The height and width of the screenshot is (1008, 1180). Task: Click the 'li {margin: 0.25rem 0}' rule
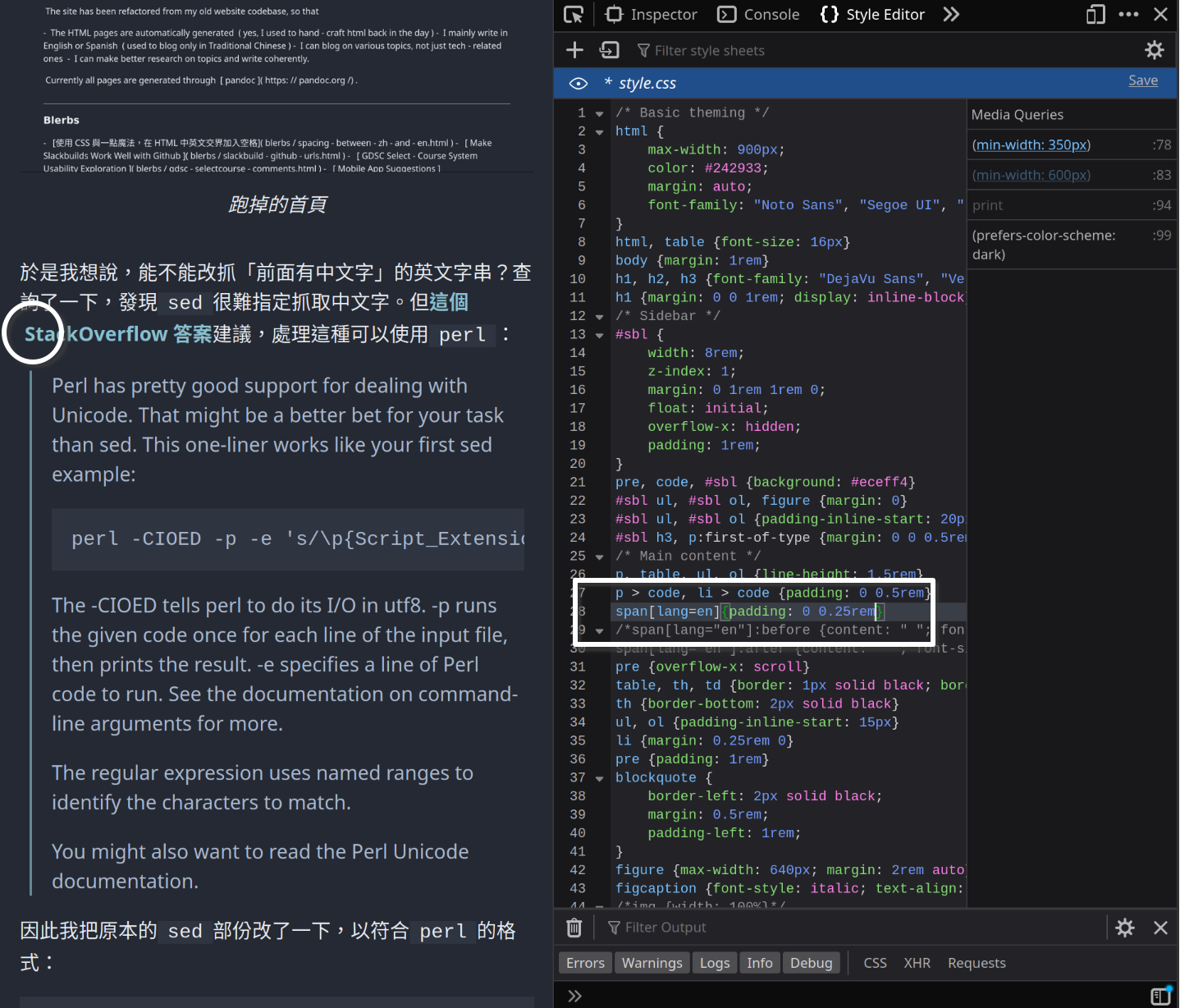[704, 741]
